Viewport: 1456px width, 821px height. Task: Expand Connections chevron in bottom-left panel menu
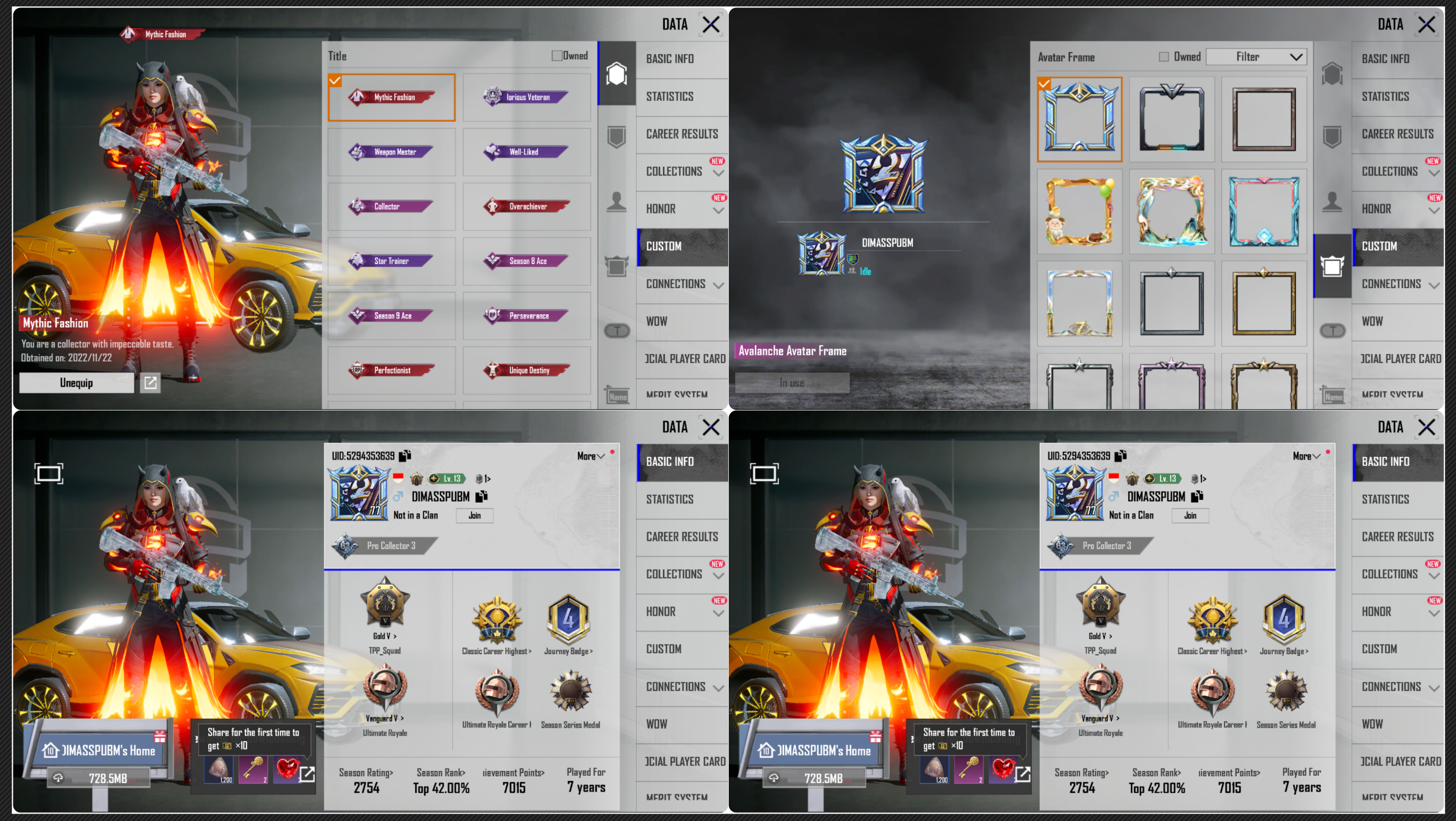point(718,688)
